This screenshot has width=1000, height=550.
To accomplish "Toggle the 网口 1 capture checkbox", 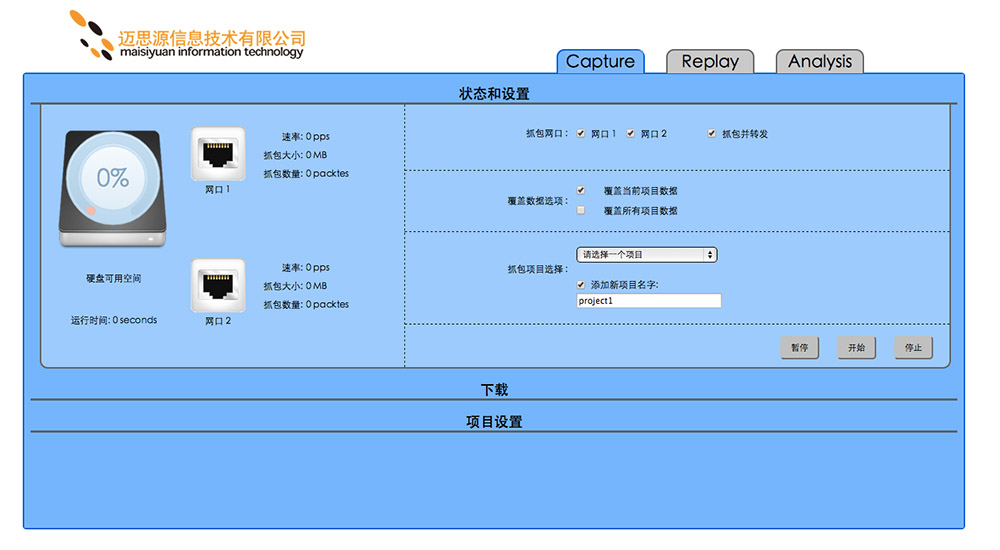I will (x=581, y=133).
